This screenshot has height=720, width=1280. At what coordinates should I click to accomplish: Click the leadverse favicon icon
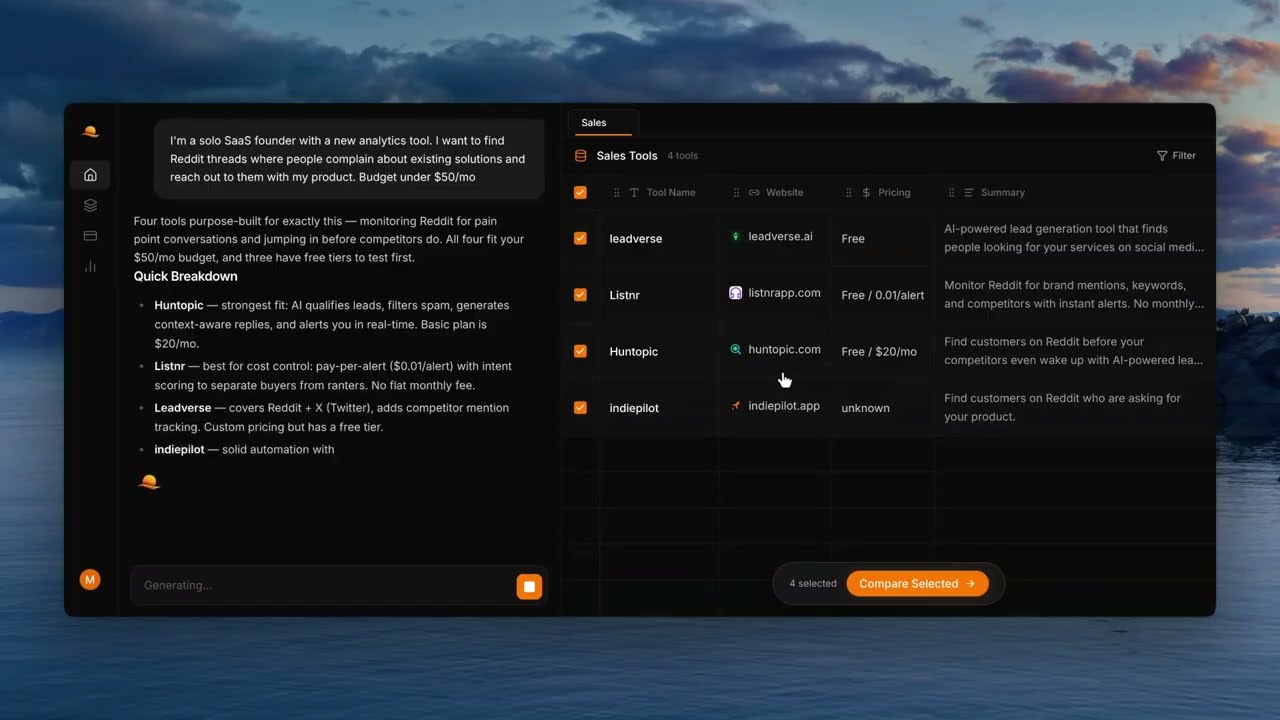[x=736, y=237]
